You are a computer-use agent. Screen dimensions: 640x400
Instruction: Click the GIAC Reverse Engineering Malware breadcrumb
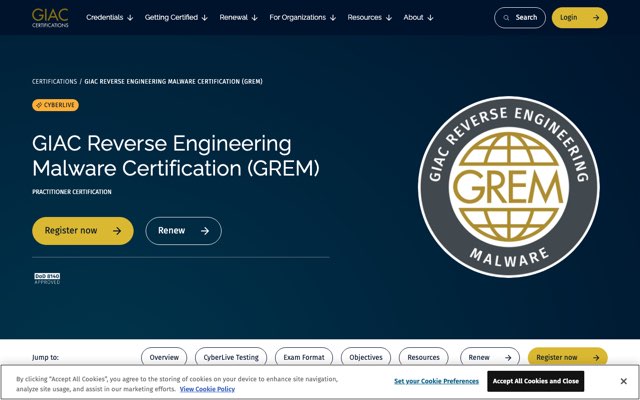click(x=173, y=82)
